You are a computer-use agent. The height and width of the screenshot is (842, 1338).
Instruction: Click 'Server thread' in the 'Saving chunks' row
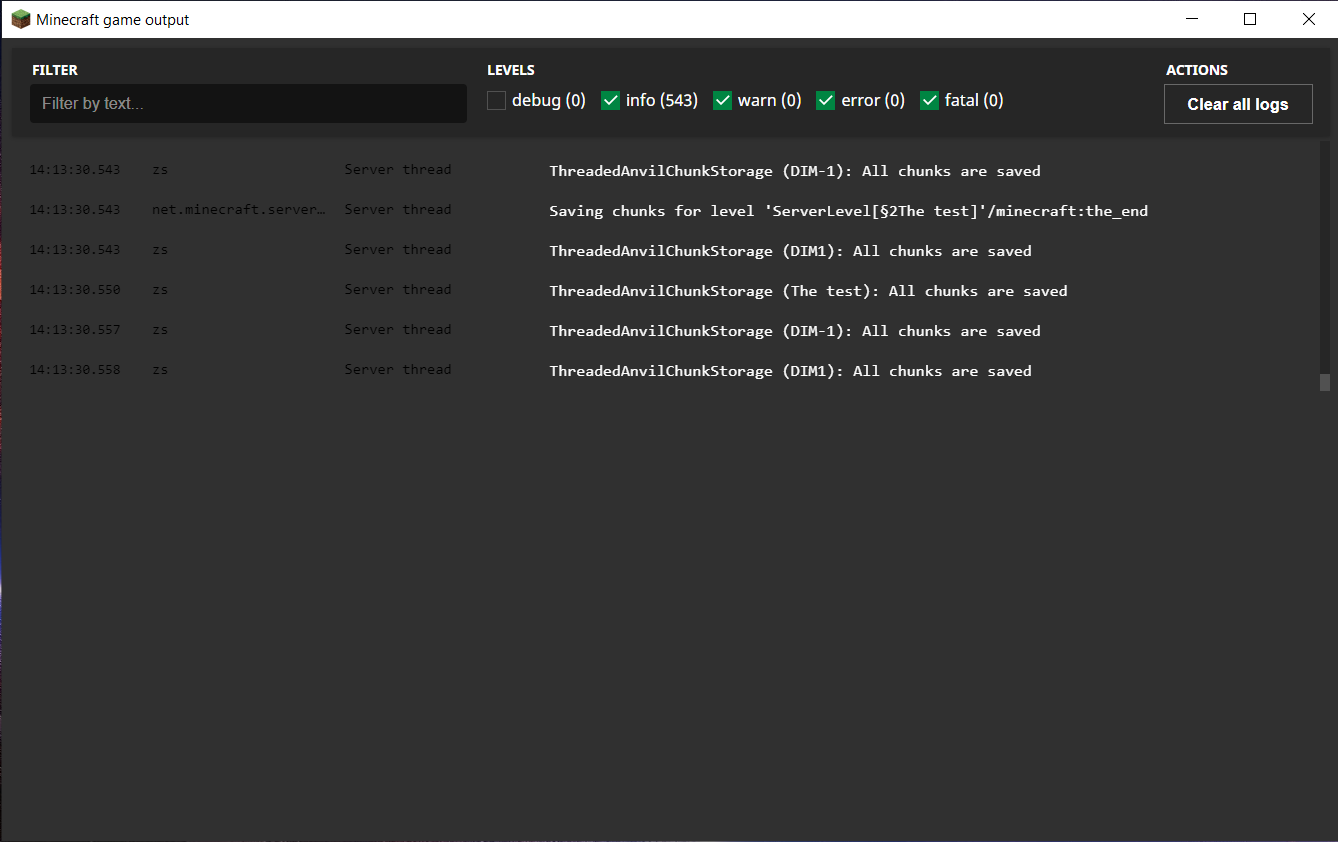[398, 210]
